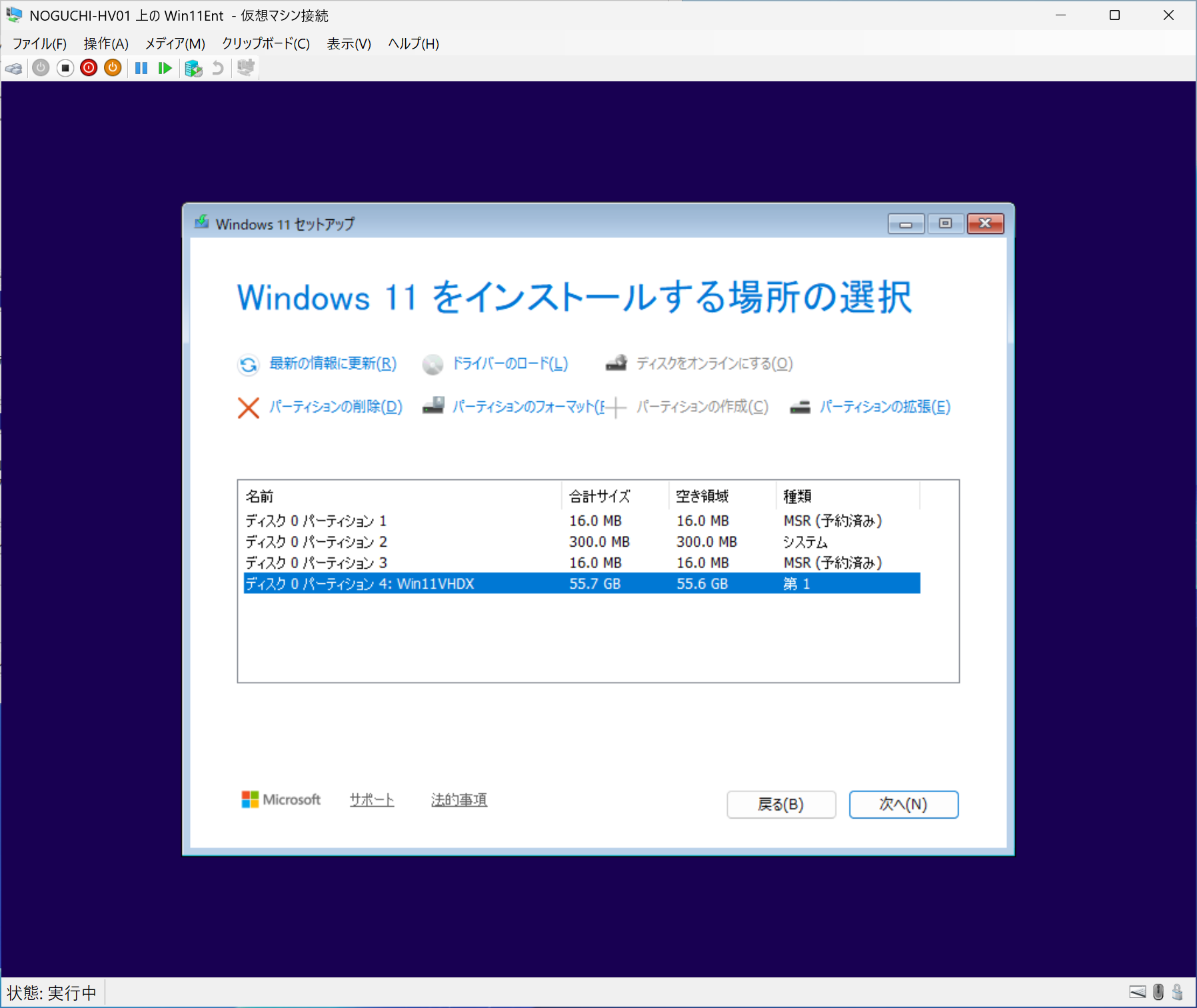Click the 第 1 type cell
The height and width of the screenshot is (1008, 1197).
pos(796,584)
